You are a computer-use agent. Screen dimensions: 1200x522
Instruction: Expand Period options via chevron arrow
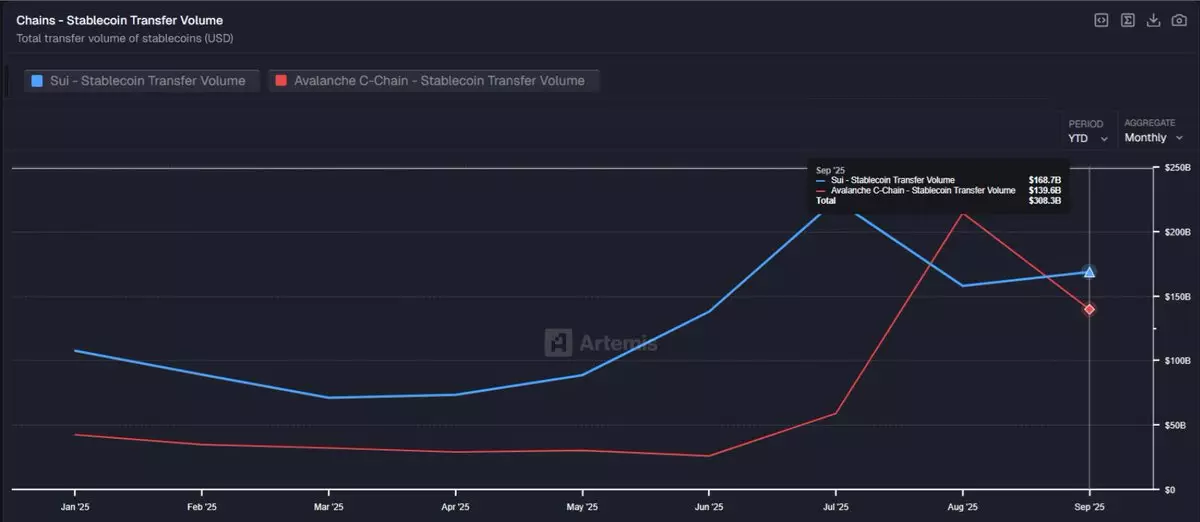pos(1104,139)
